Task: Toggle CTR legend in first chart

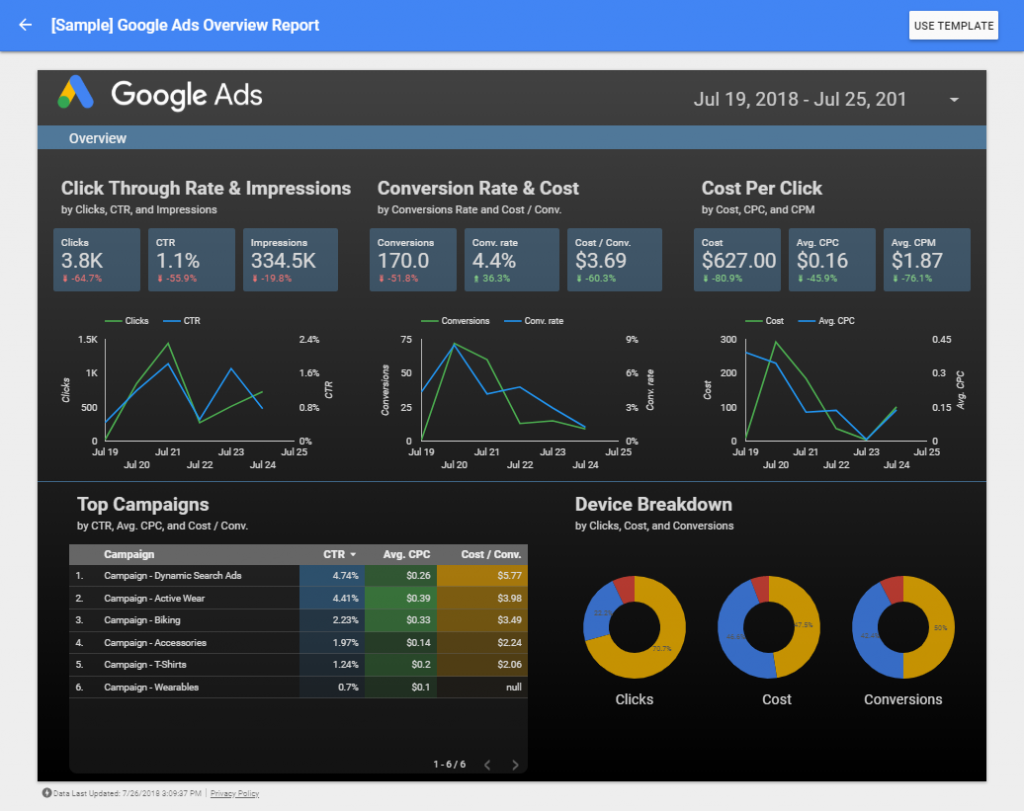Action: (182, 321)
